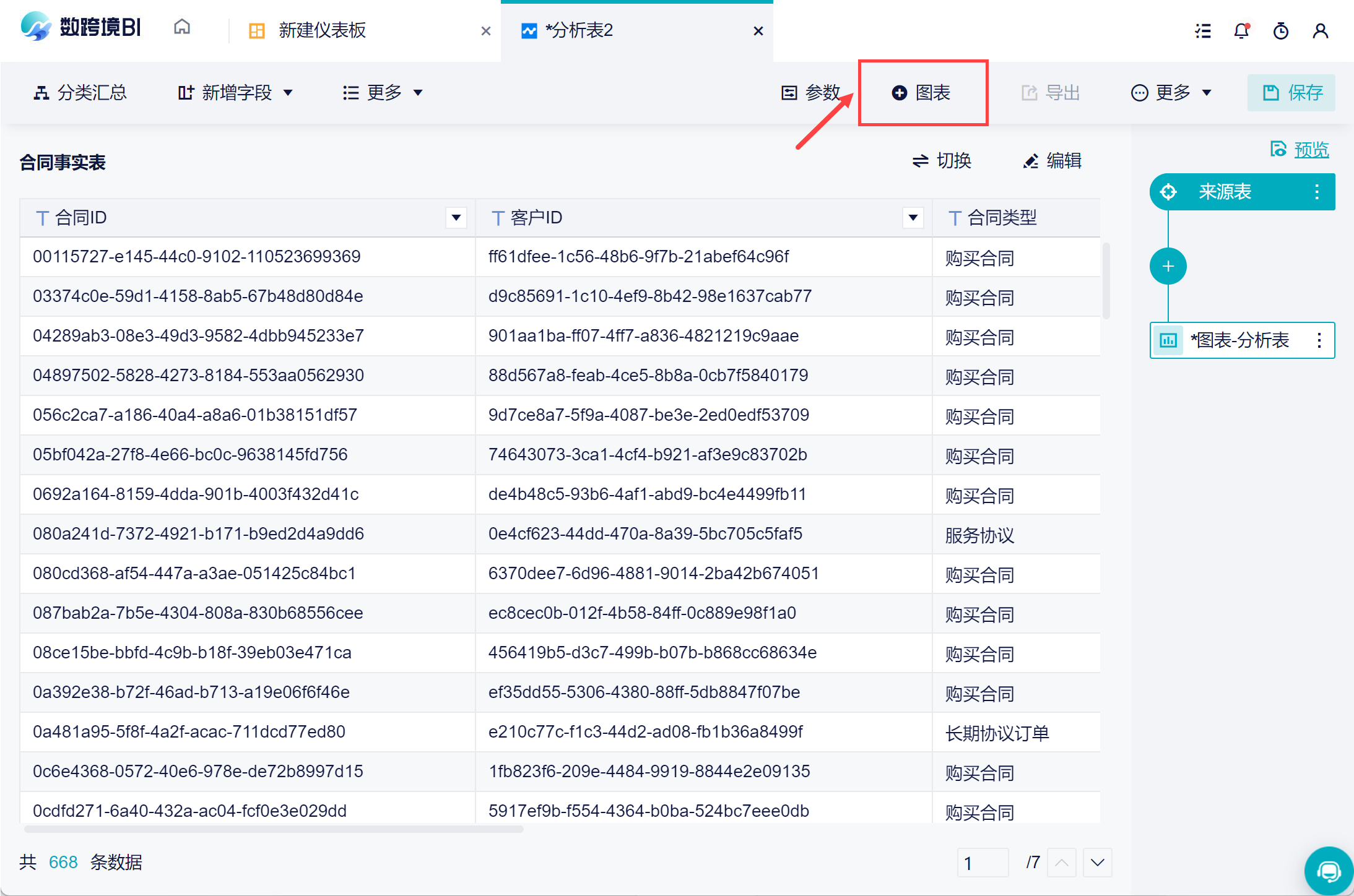Open the 预览 preview link
The height and width of the screenshot is (896, 1354).
1311,150
